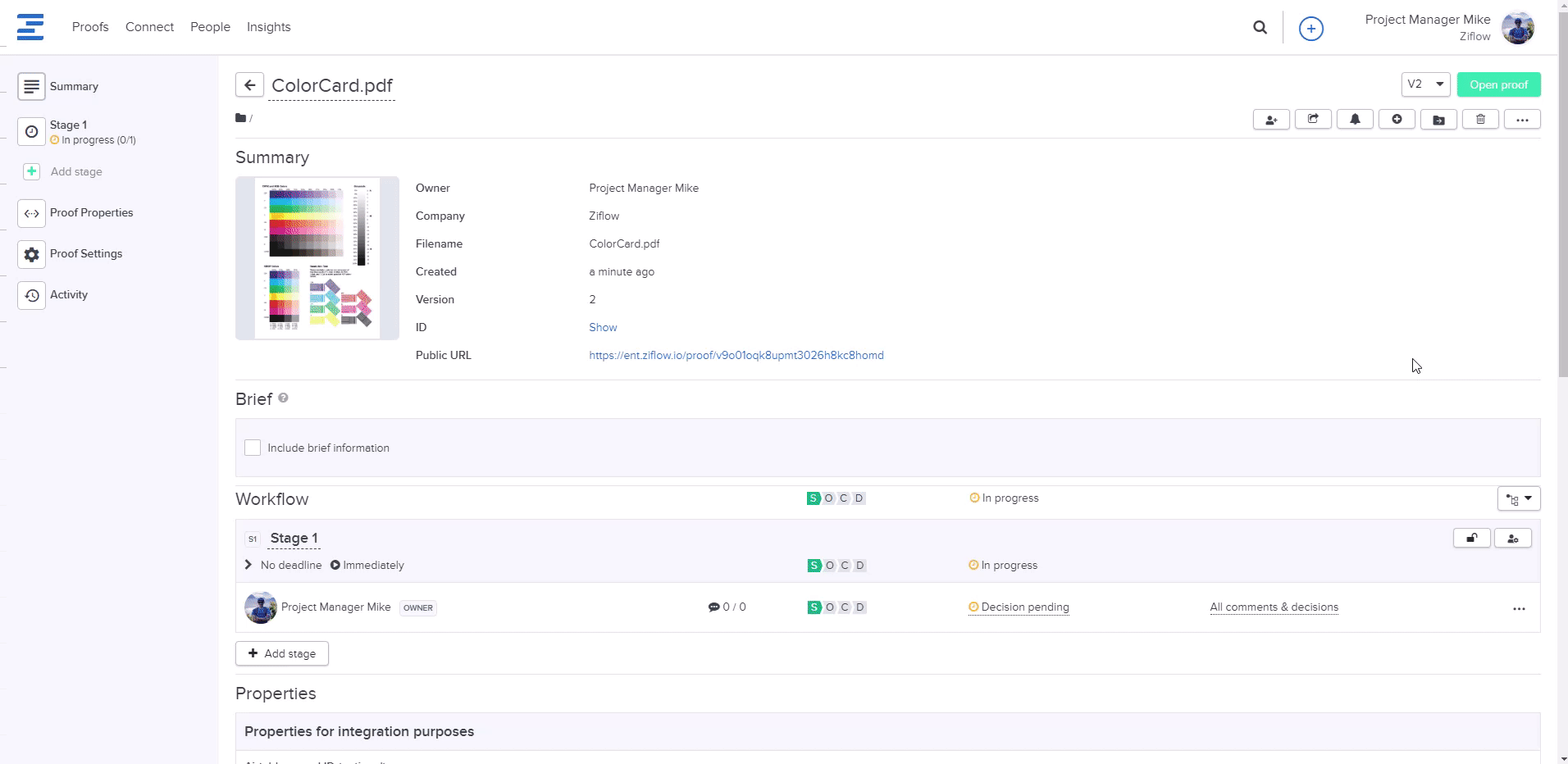Open the public proof URL link
This screenshot has width=1568, height=764.
point(736,355)
